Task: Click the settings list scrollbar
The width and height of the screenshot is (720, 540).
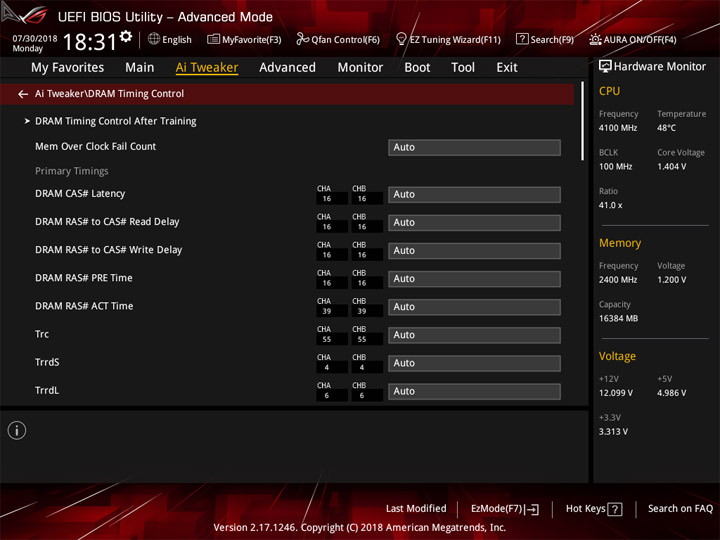Action: point(582,121)
